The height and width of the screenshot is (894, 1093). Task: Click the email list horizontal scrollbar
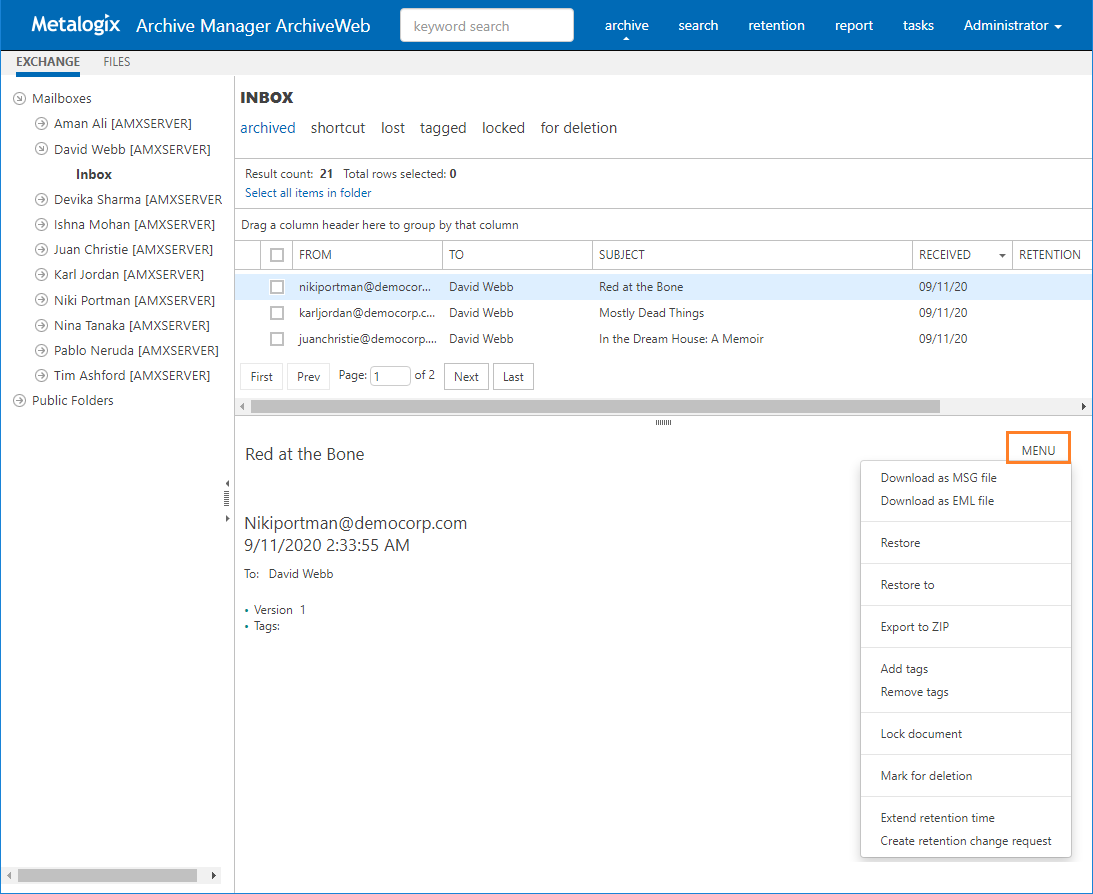pos(595,407)
